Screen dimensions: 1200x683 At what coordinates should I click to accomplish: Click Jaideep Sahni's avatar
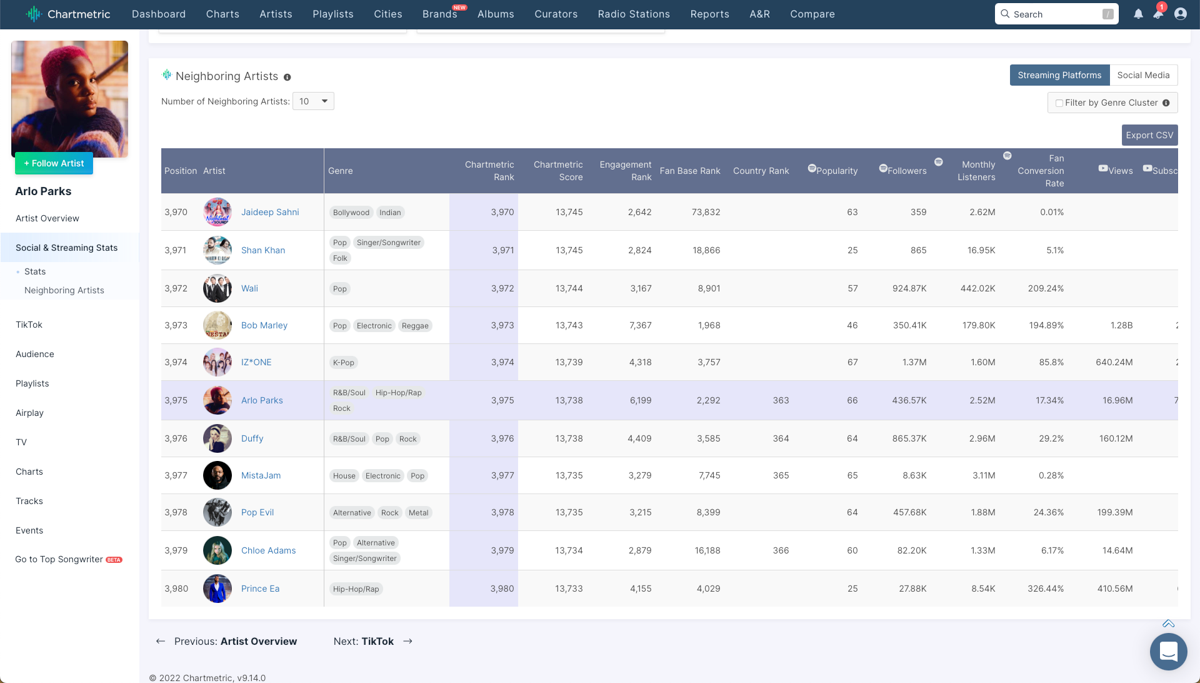click(x=217, y=212)
